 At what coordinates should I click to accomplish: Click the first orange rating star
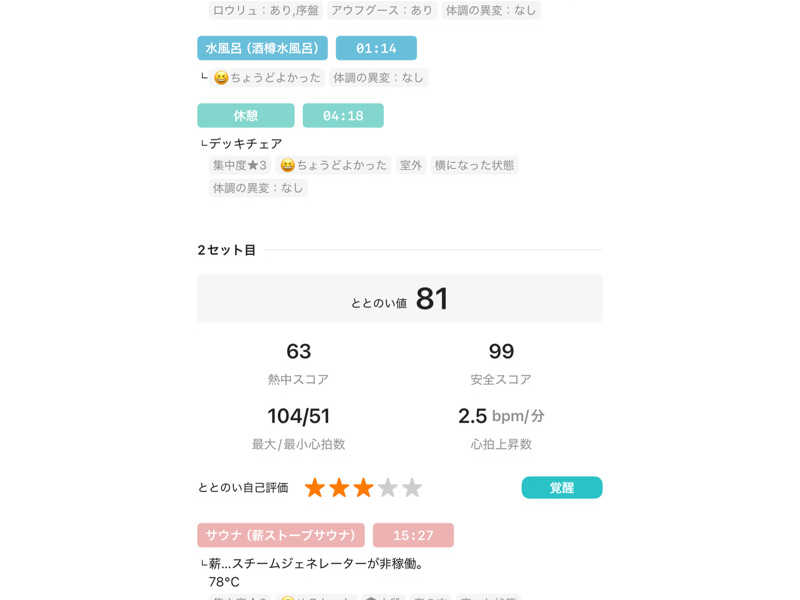point(315,488)
